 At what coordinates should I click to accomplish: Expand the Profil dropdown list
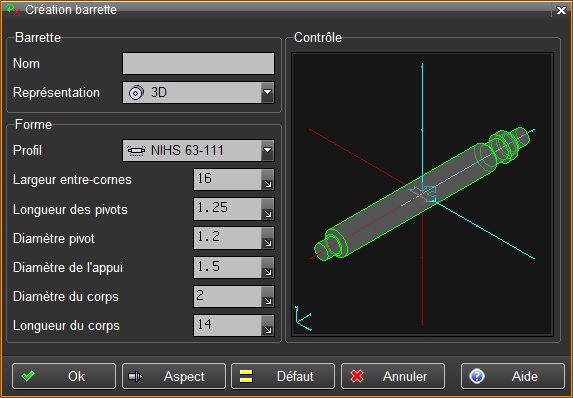268,150
